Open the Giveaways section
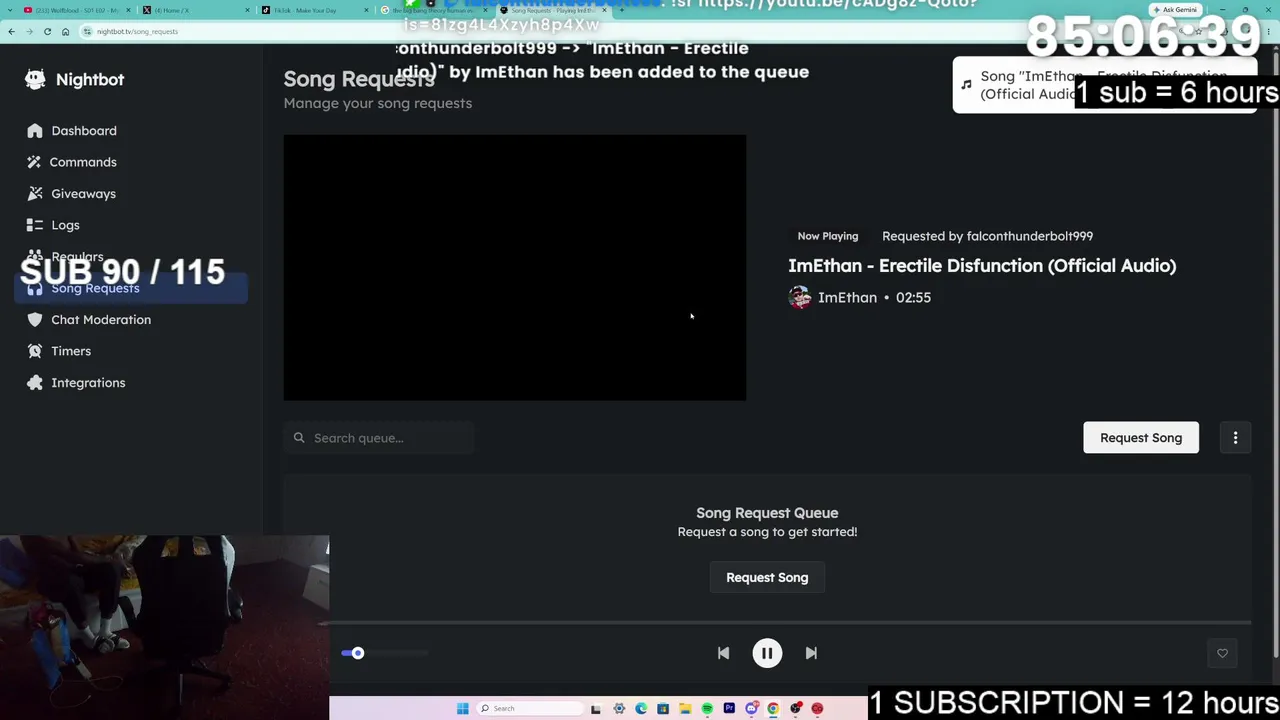Image resolution: width=1280 pixels, height=720 pixels. pyautogui.click(x=83, y=194)
